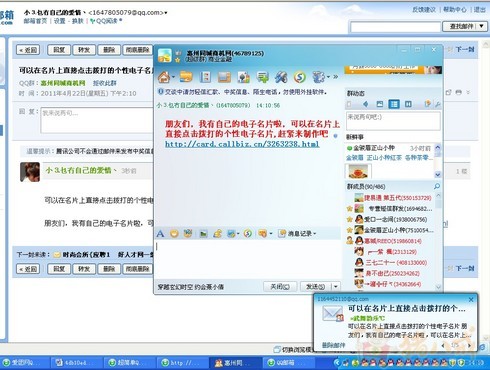Click the circular S icon in input toolbar
The height and width of the screenshot is (370, 490).
[x=248, y=234]
